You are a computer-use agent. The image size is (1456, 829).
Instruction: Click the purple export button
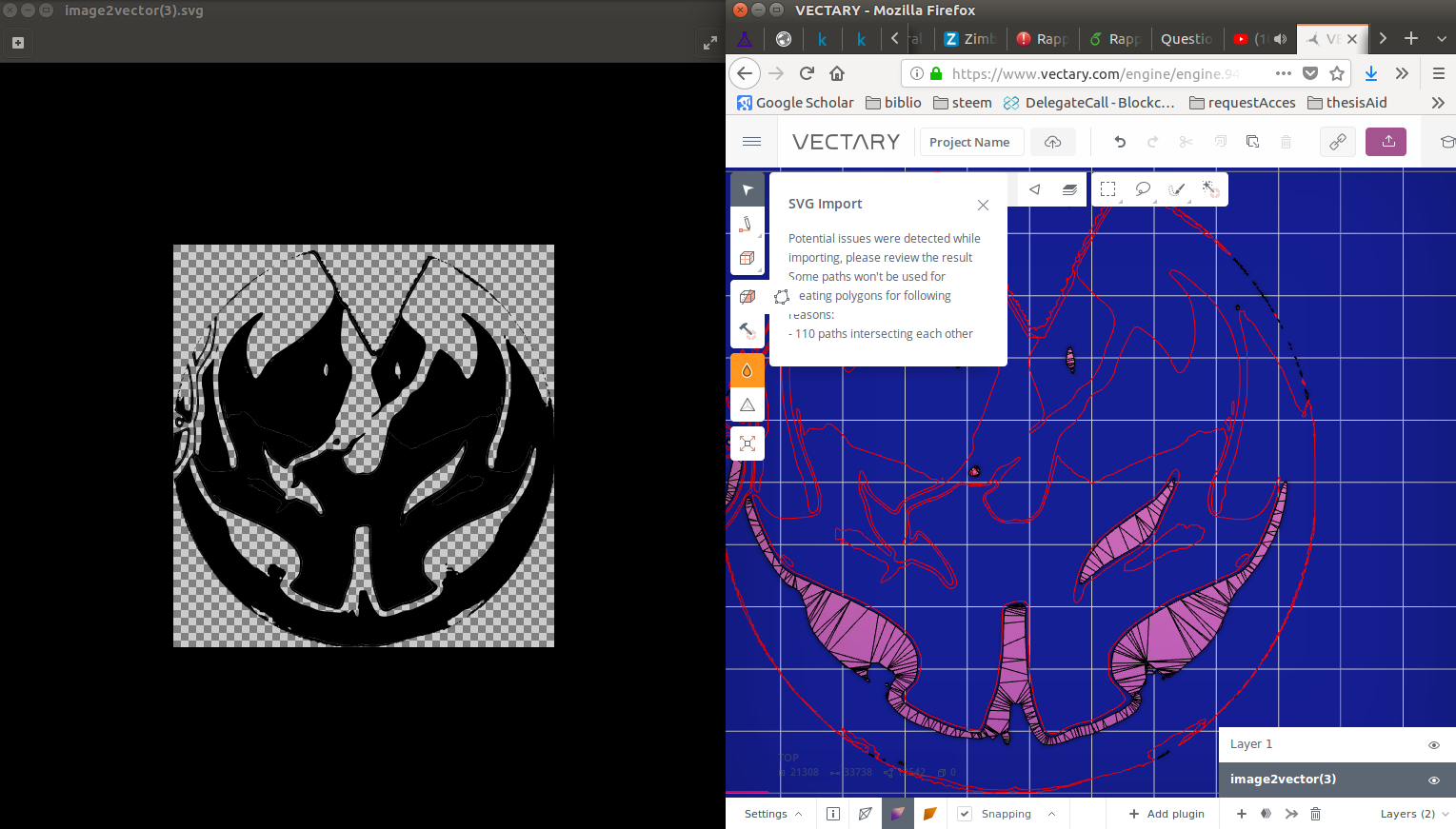1386,142
